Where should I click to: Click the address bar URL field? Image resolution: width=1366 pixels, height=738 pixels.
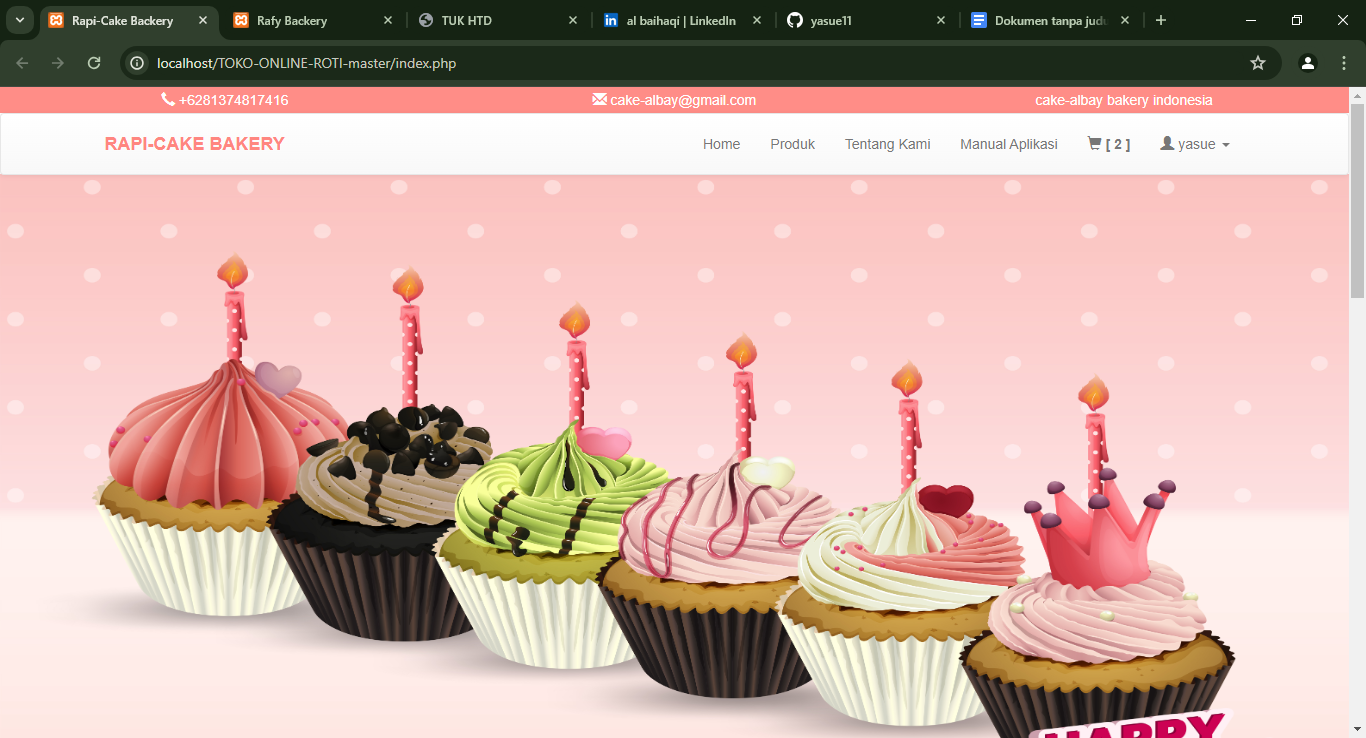point(700,63)
